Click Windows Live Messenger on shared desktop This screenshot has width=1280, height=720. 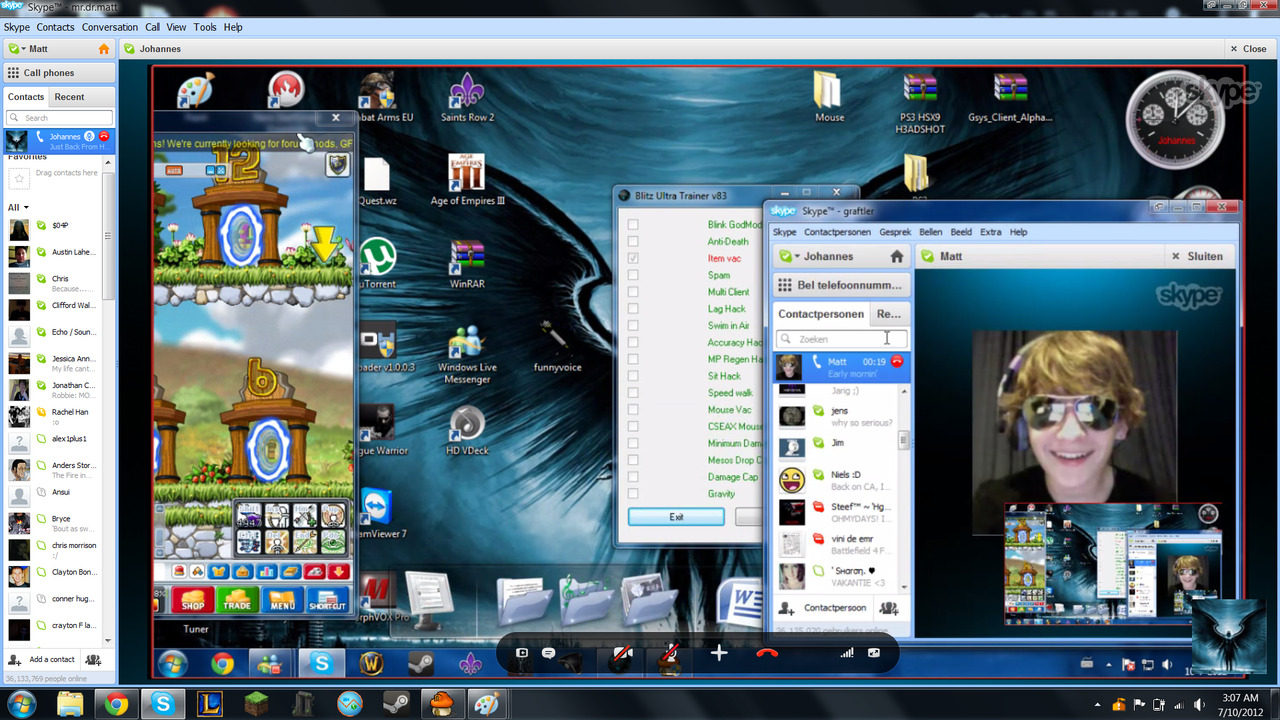467,355
